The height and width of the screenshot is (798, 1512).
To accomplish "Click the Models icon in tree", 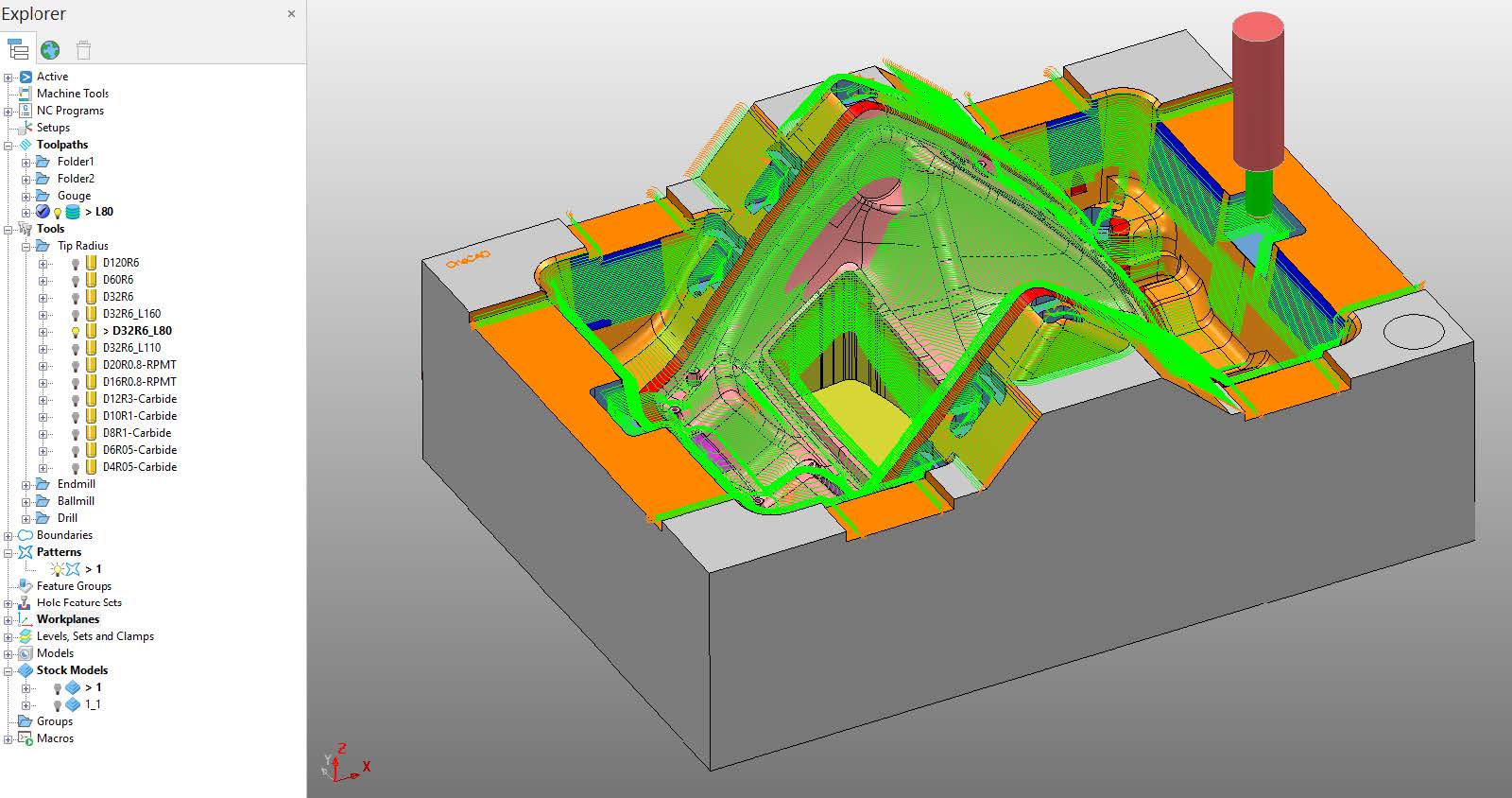I will [x=26, y=653].
